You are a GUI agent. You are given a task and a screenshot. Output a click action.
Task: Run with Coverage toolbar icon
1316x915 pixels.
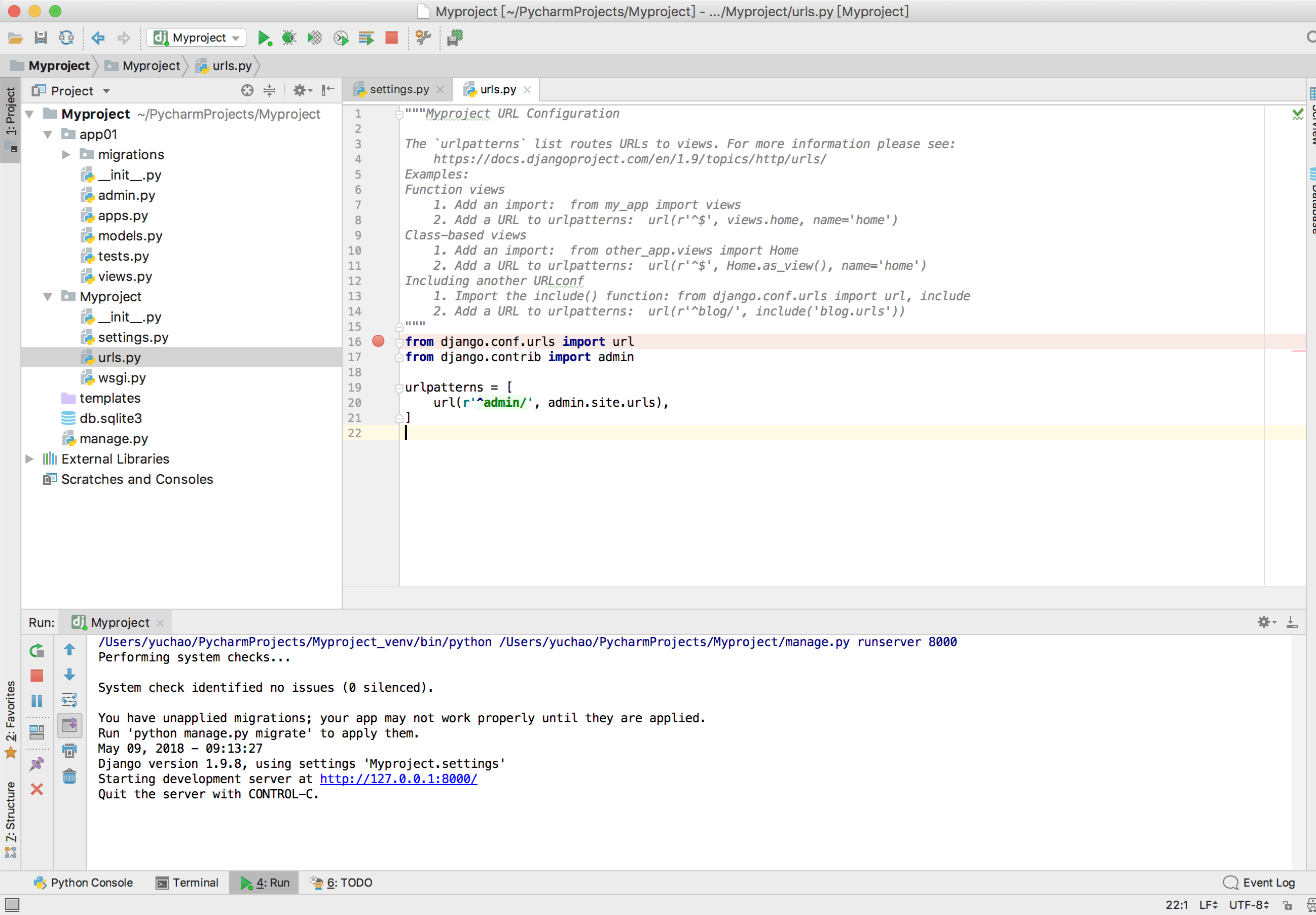(314, 38)
